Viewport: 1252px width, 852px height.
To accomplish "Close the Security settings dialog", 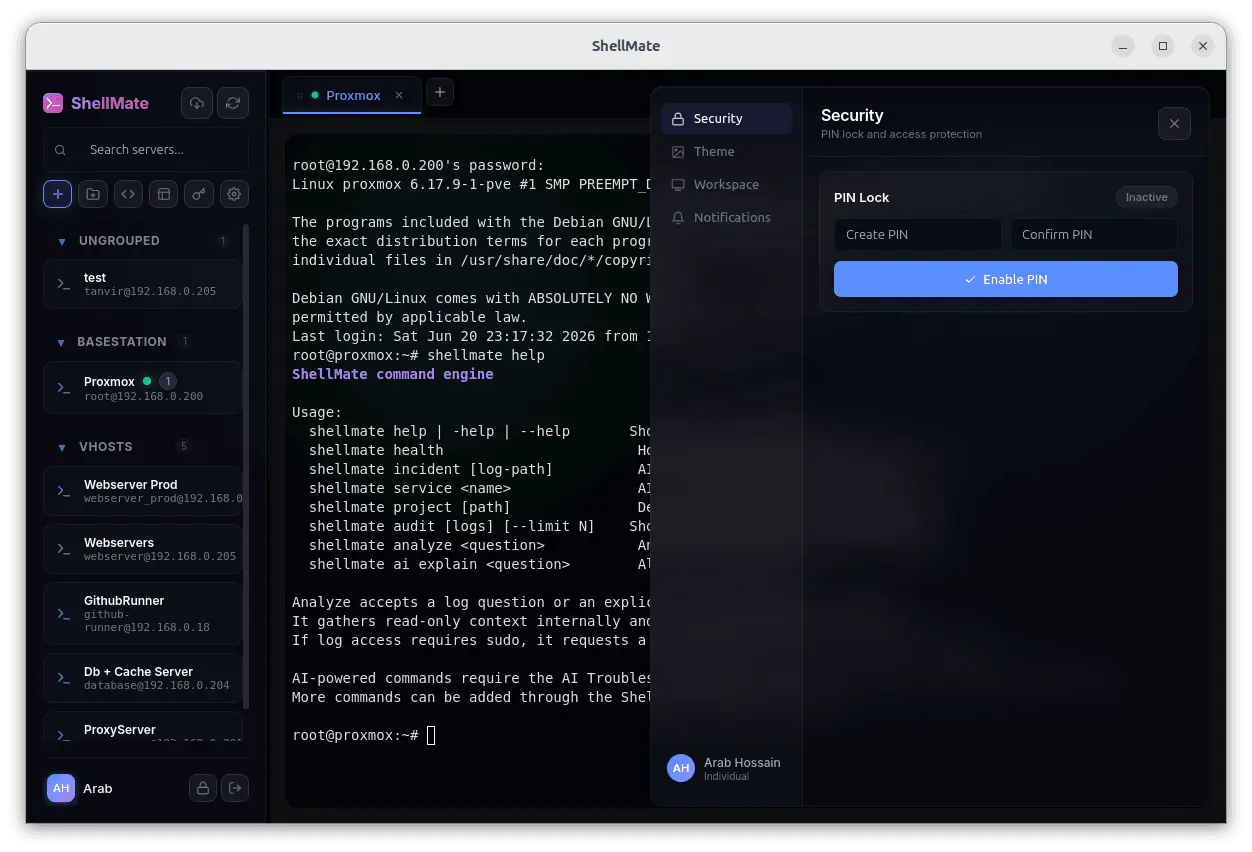I will 1174,123.
